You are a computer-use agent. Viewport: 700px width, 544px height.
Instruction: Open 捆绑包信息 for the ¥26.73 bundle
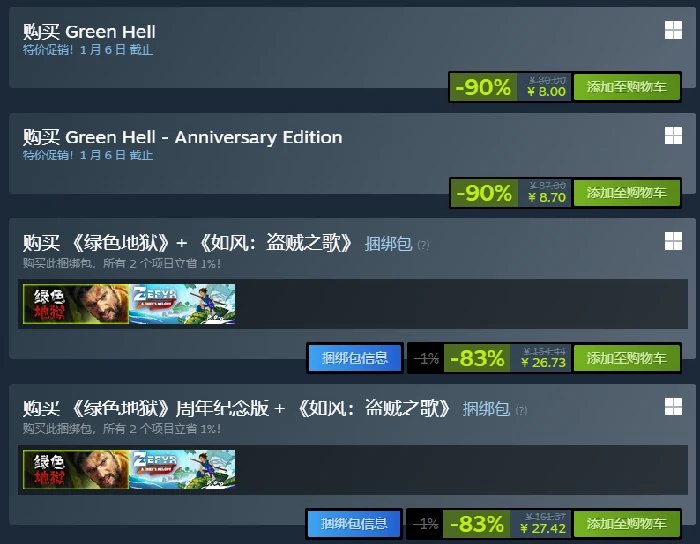pyautogui.click(x=355, y=358)
